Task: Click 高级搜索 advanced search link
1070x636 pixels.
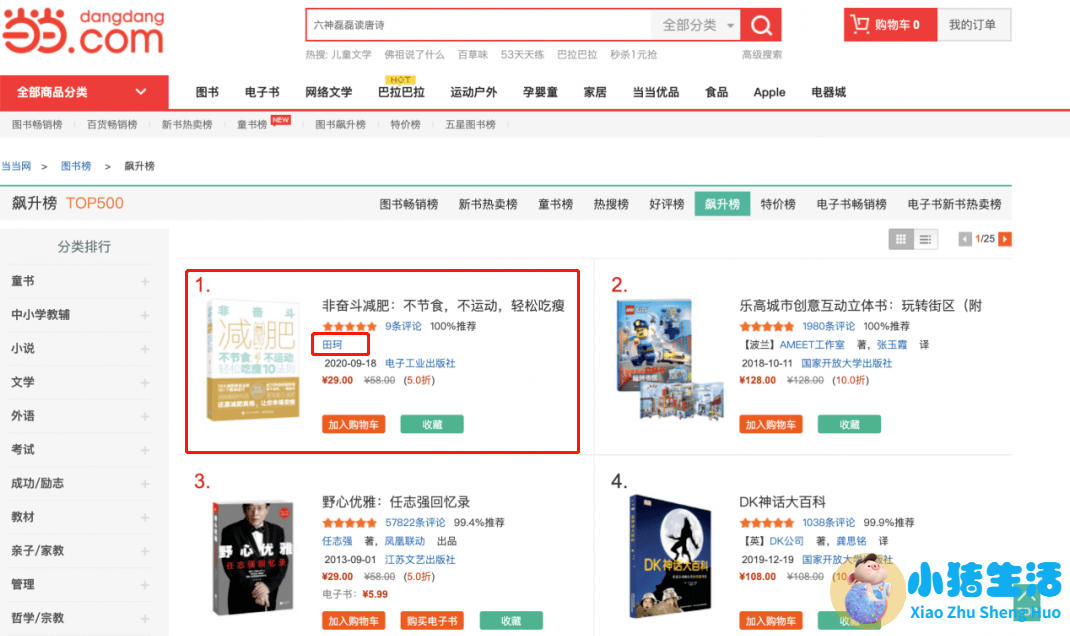Action: [762, 55]
